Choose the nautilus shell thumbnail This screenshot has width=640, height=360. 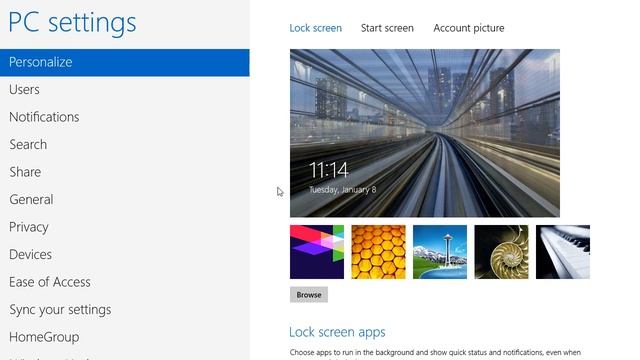[501, 252]
